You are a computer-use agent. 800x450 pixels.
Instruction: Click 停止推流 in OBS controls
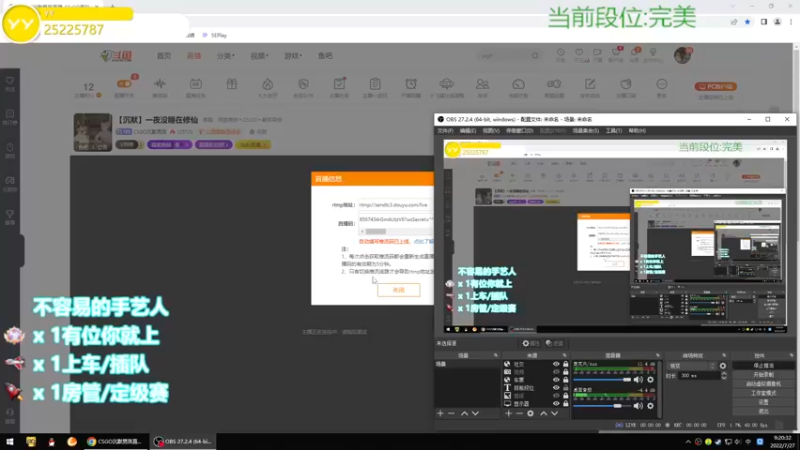763,366
